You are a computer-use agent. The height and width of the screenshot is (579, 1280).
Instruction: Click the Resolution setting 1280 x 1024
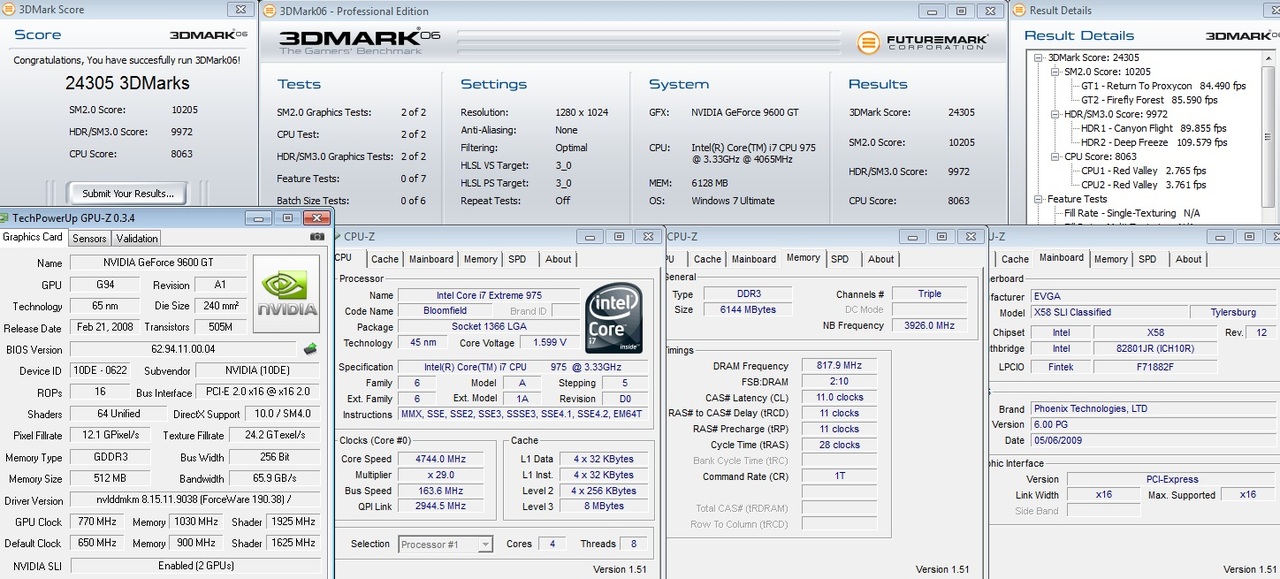(581, 112)
